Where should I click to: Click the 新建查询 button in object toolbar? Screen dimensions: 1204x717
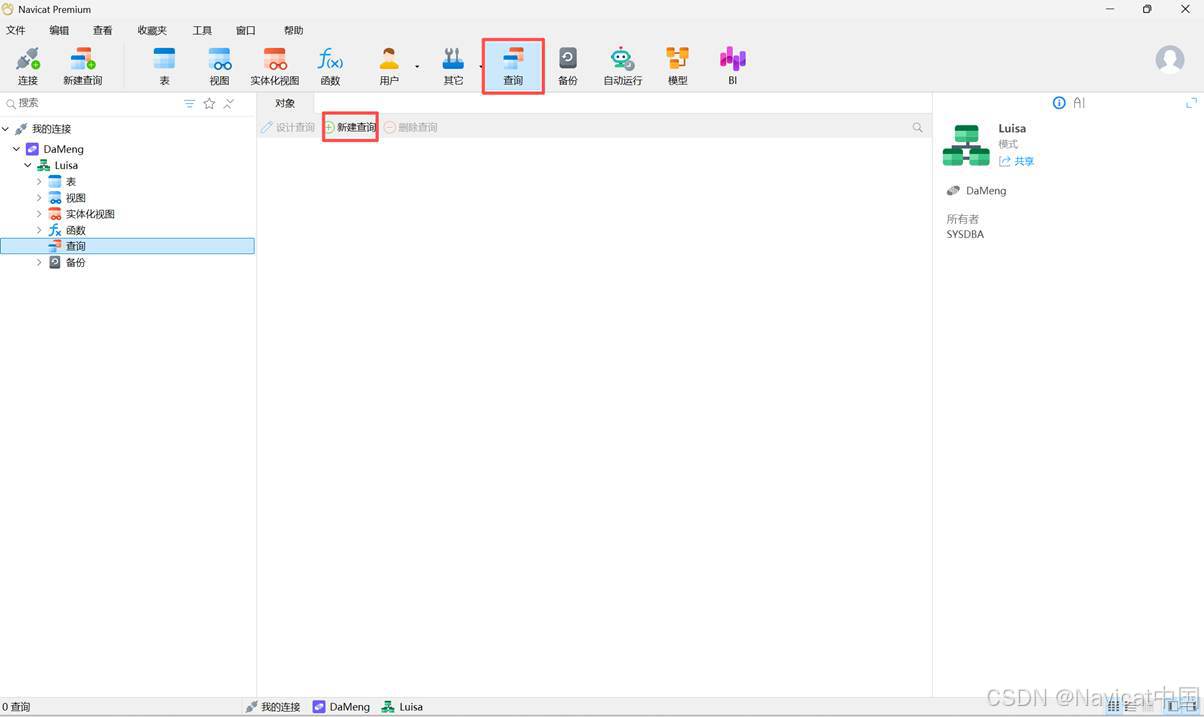(x=350, y=127)
